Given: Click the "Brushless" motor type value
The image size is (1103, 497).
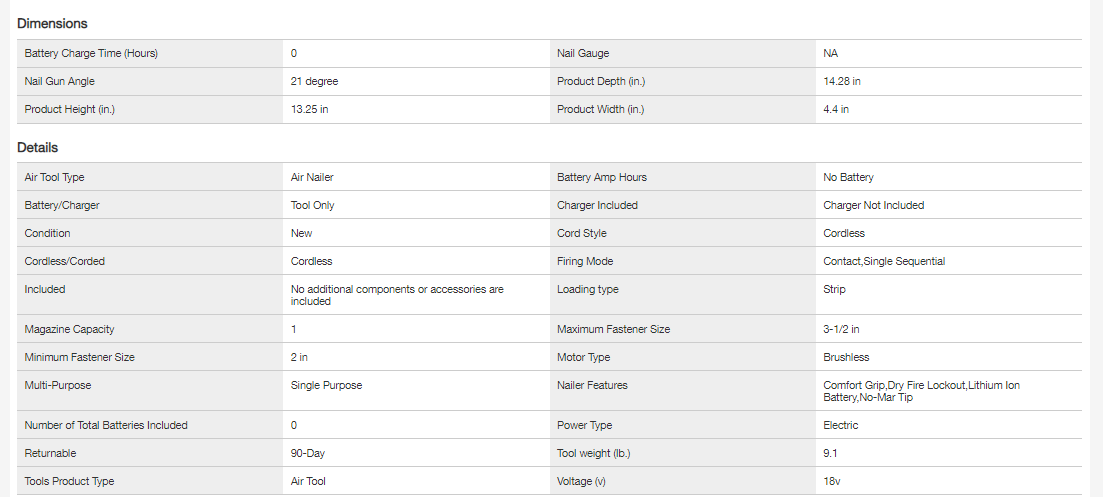Looking at the screenshot, I should click(846, 357).
